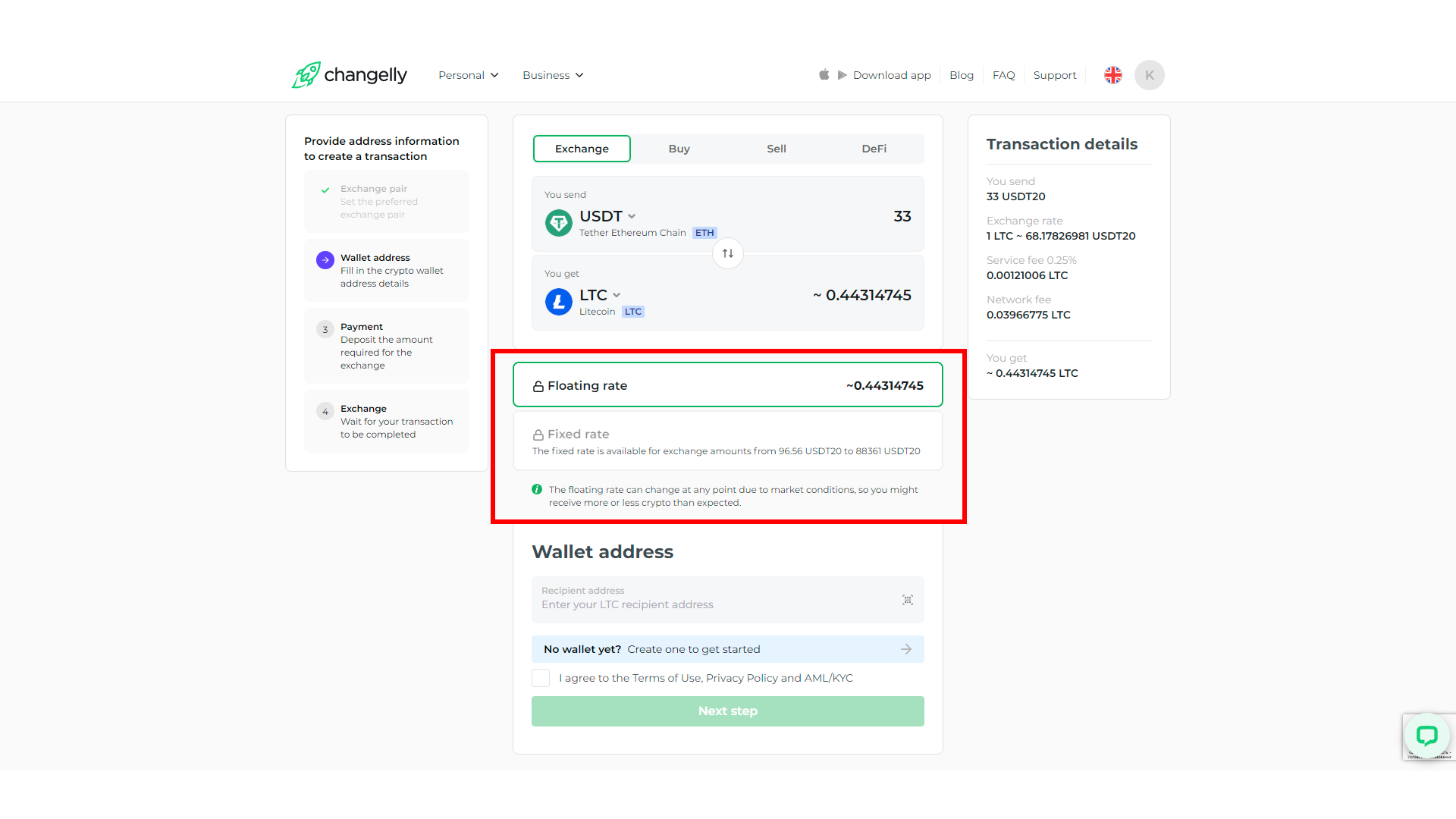Viewport: 1456px width, 819px height.
Task: Click the Exchange pair step
Action: (387, 201)
